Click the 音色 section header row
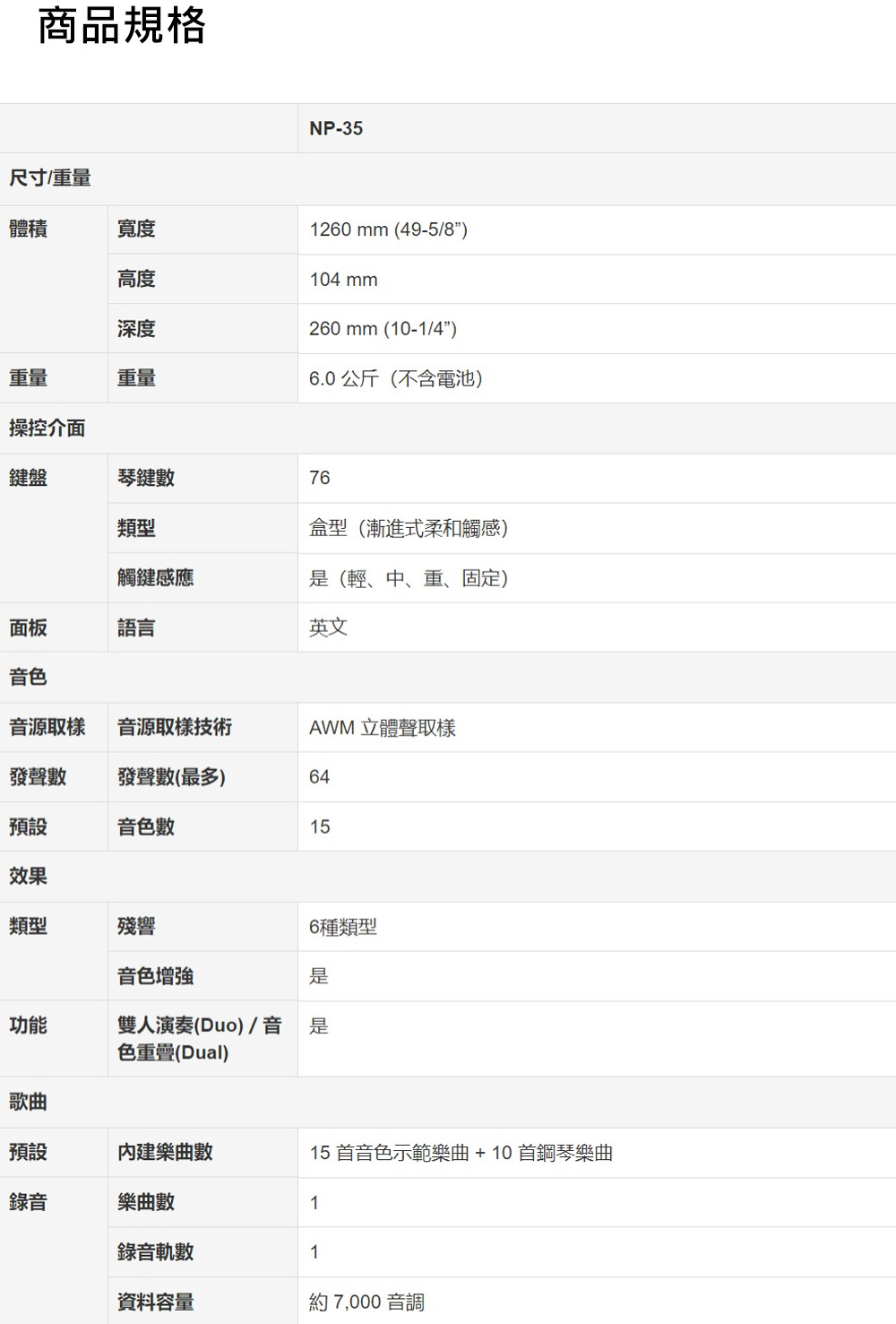Image resolution: width=896 pixels, height=1324 pixels. (x=448, y=677)
